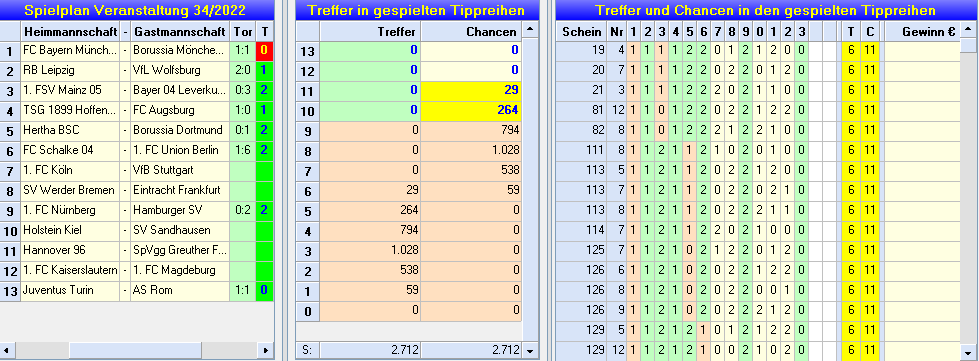Click the Treffer column header

(x=370, y=31)
